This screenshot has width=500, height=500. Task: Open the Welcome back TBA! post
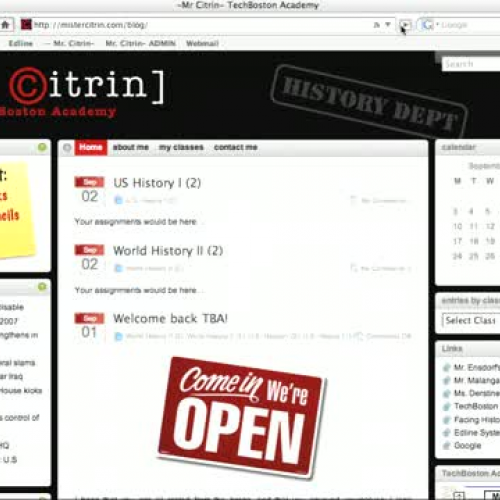(170, 319)
